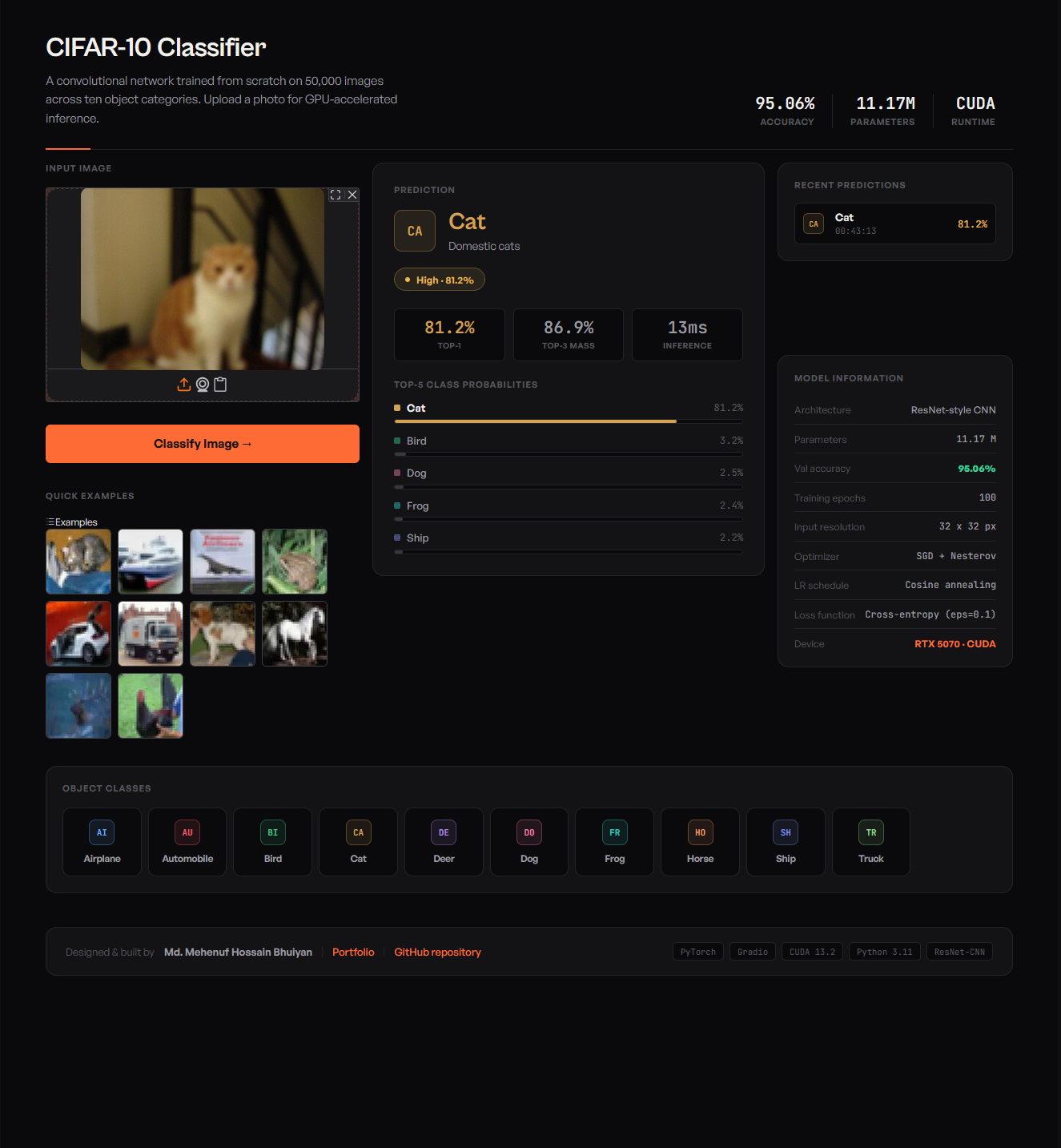Choose the airplane example thumbnail
The height and width of the screenshot is (1148, 1061).
(x=223, y=562)
